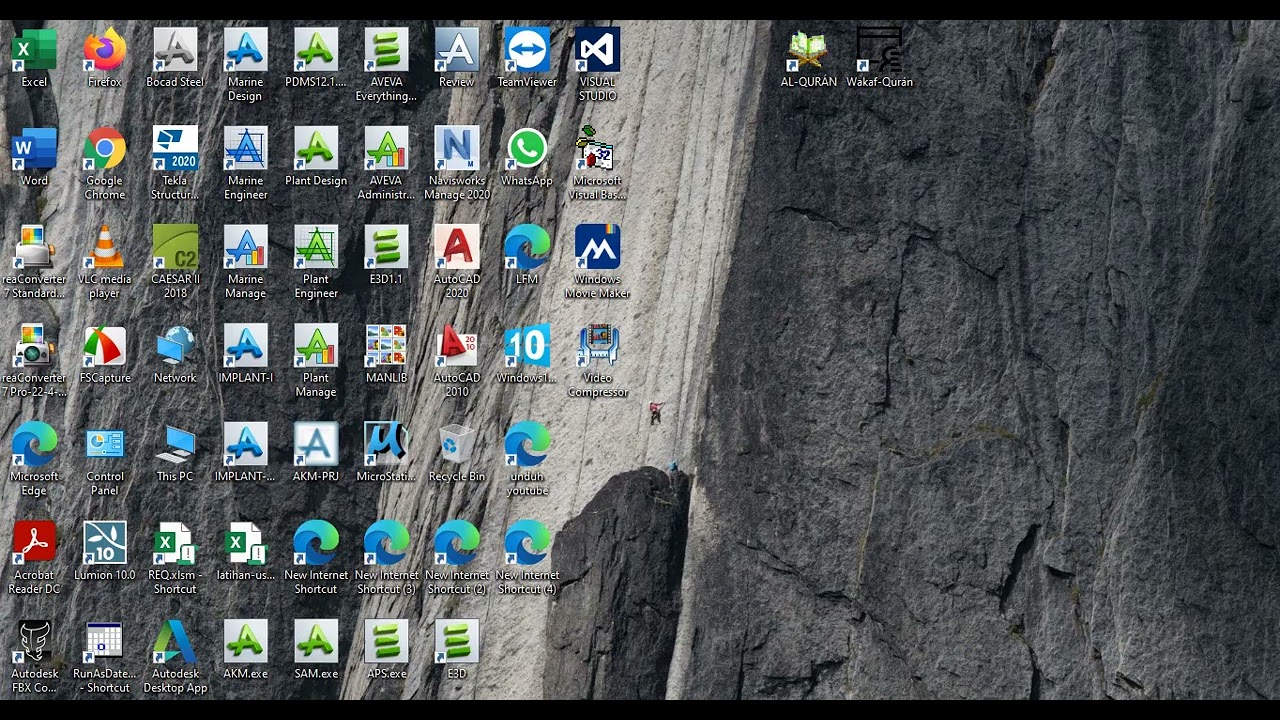The height and width of the screenshot is (720, 1280).
Task: Select the RunAsDate shortcut icon
Action: [105, 642]
